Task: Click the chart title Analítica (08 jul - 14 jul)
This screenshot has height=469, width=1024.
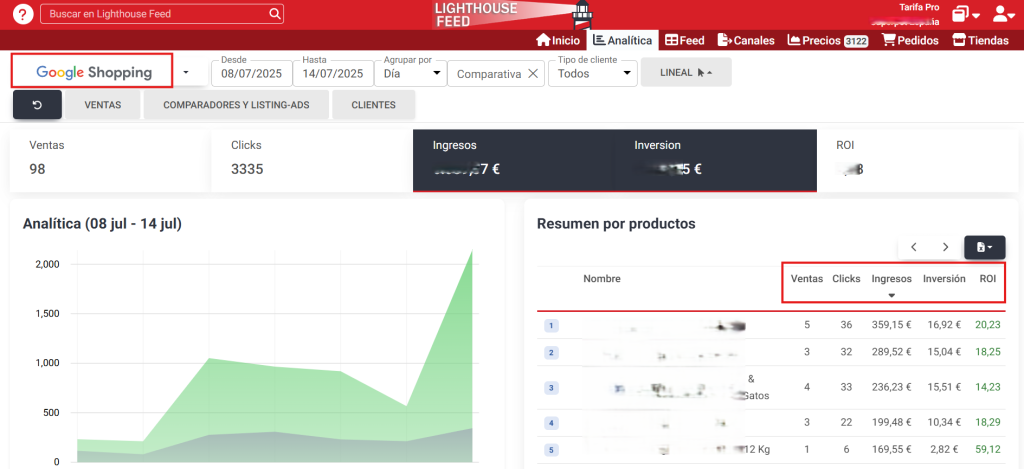Action: (102, 224)
